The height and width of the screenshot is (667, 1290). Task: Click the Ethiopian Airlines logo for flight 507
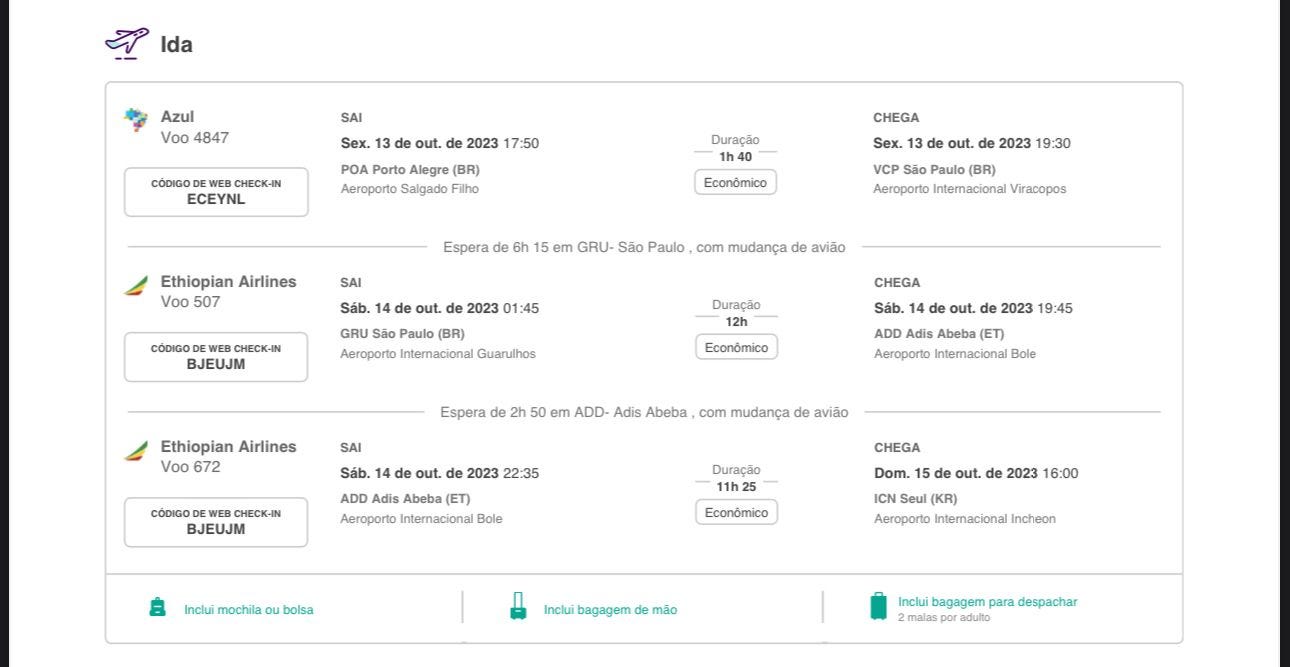pos(136,287)
